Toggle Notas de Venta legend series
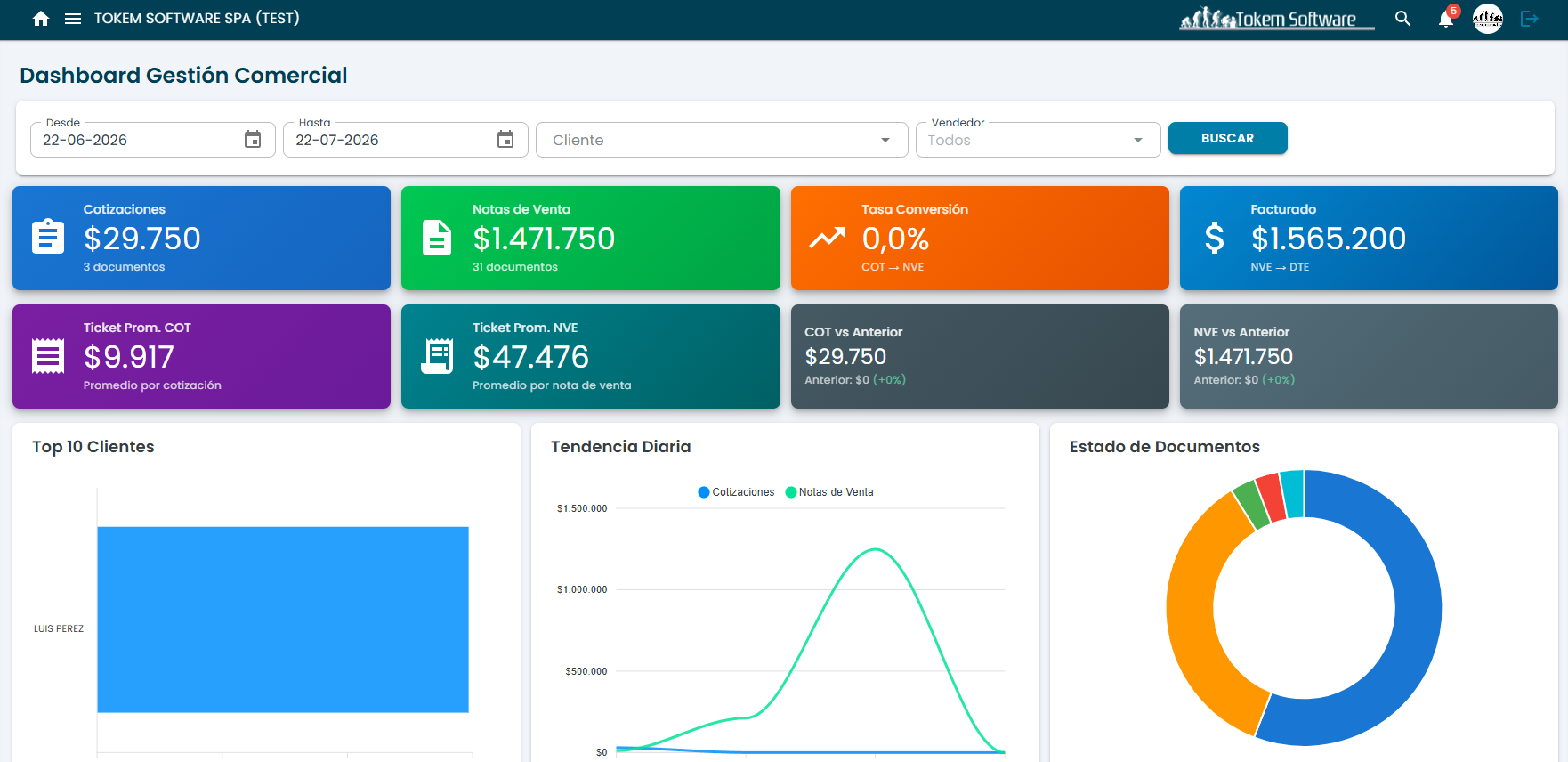 coord(829,492)
